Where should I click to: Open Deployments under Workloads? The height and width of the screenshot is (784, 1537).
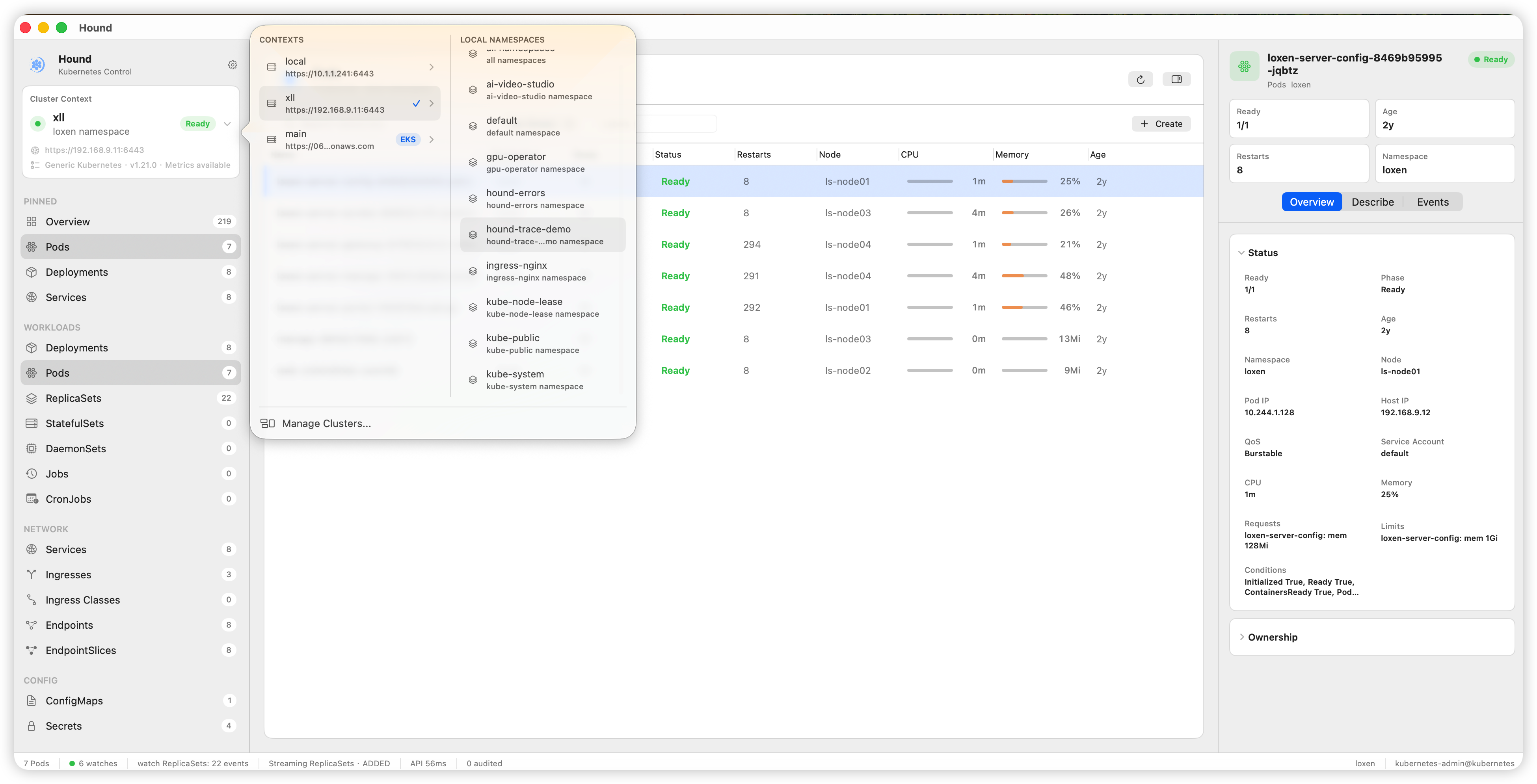coord(131,347)
